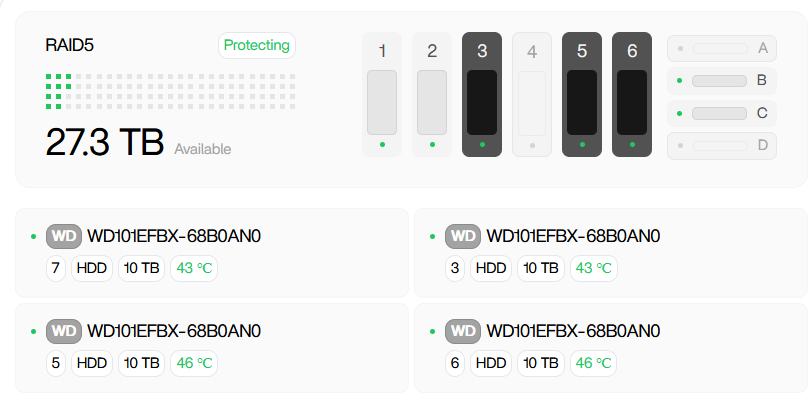
Task: Select drive bay 3 slot
Action: click(482, 95)
